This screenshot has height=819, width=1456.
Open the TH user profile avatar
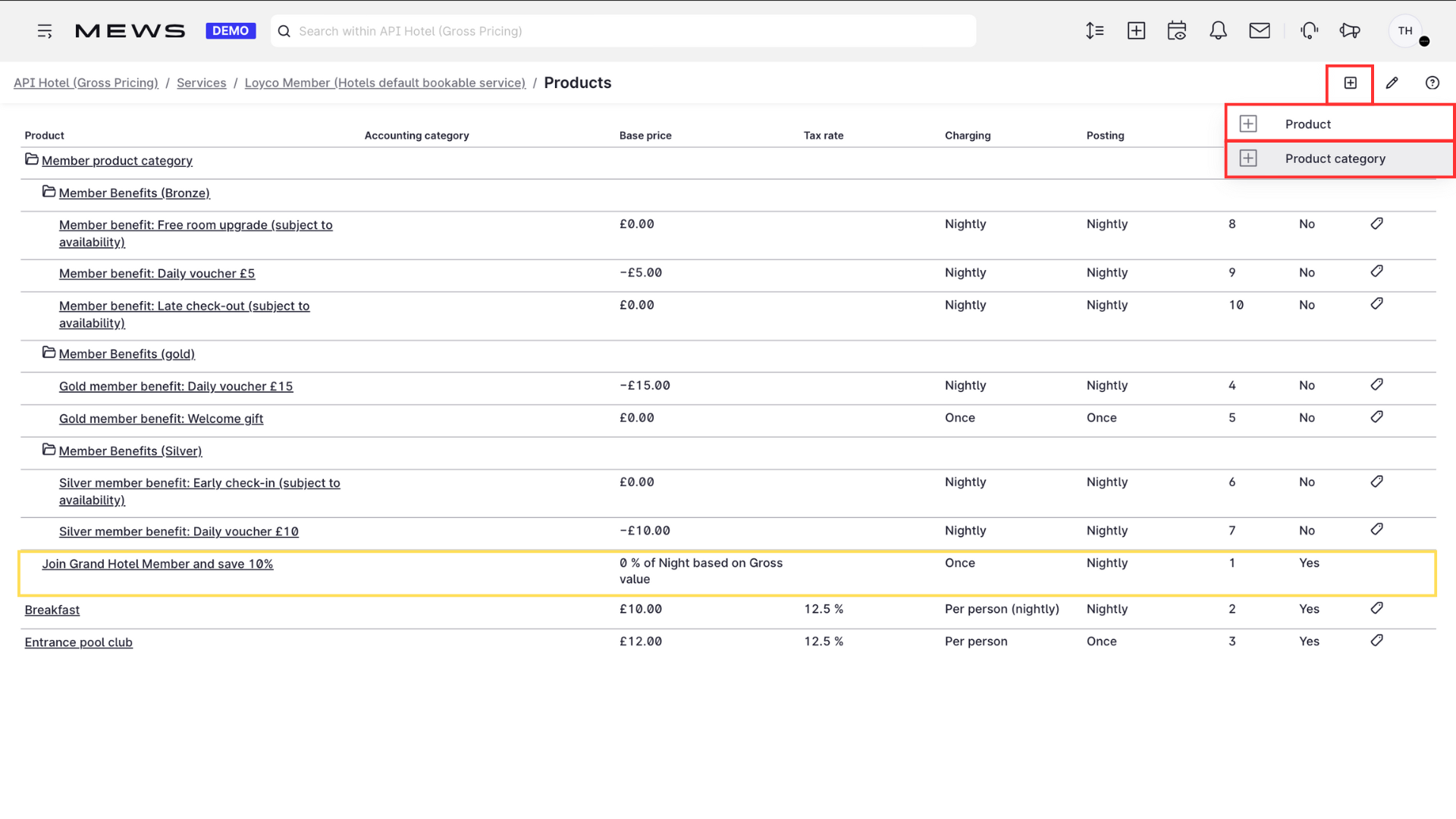point(1405,31)
